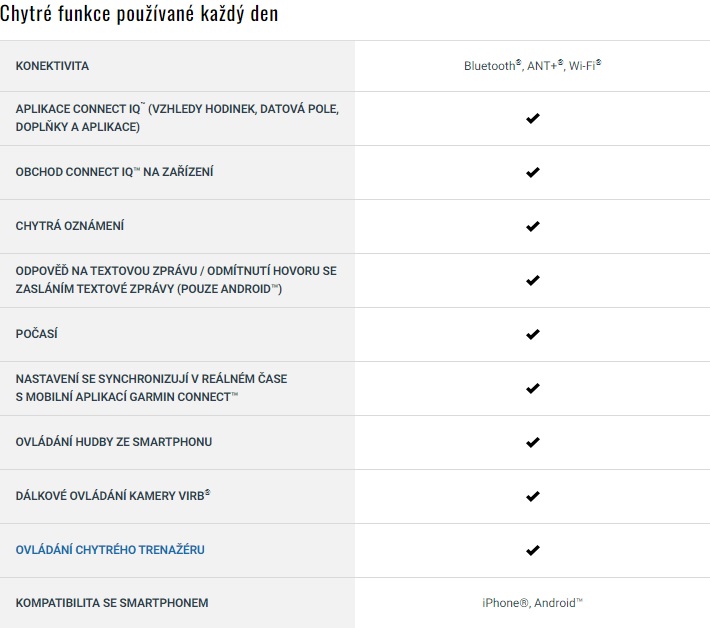Click the Ovládání hudby ze smartphonu label

click(x=114, y=442)
